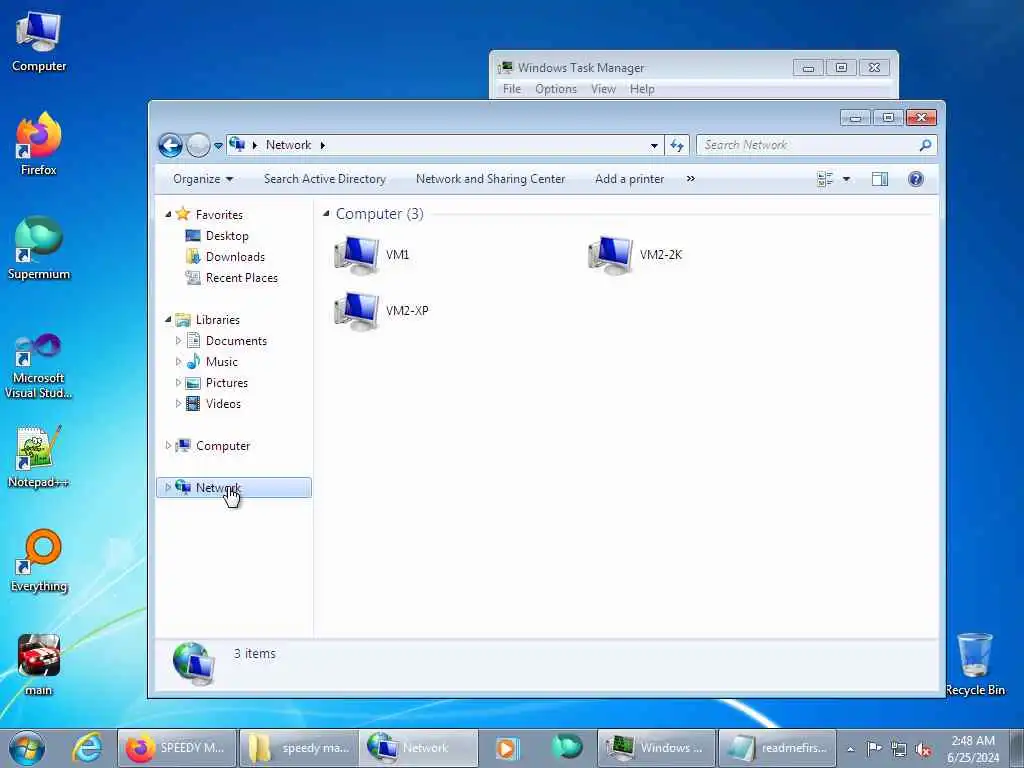Screen dimensions: 1024x768
Task: Select Recent Places under Favorites
Action: pyautogui.click(x=242, y=278)
